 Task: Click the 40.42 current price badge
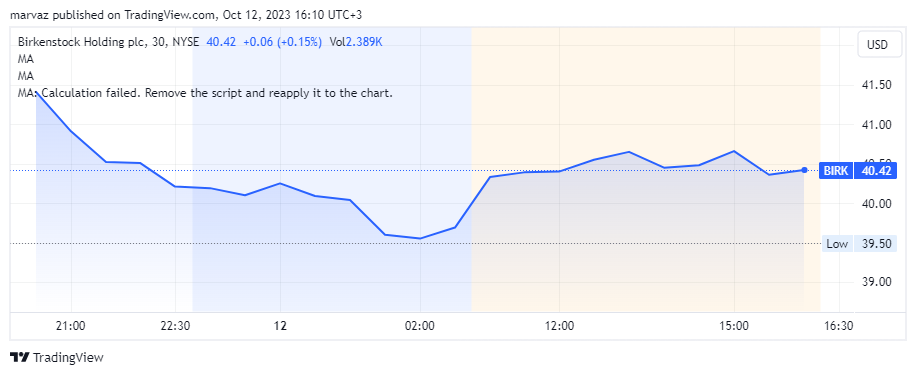tap(876, 171)
